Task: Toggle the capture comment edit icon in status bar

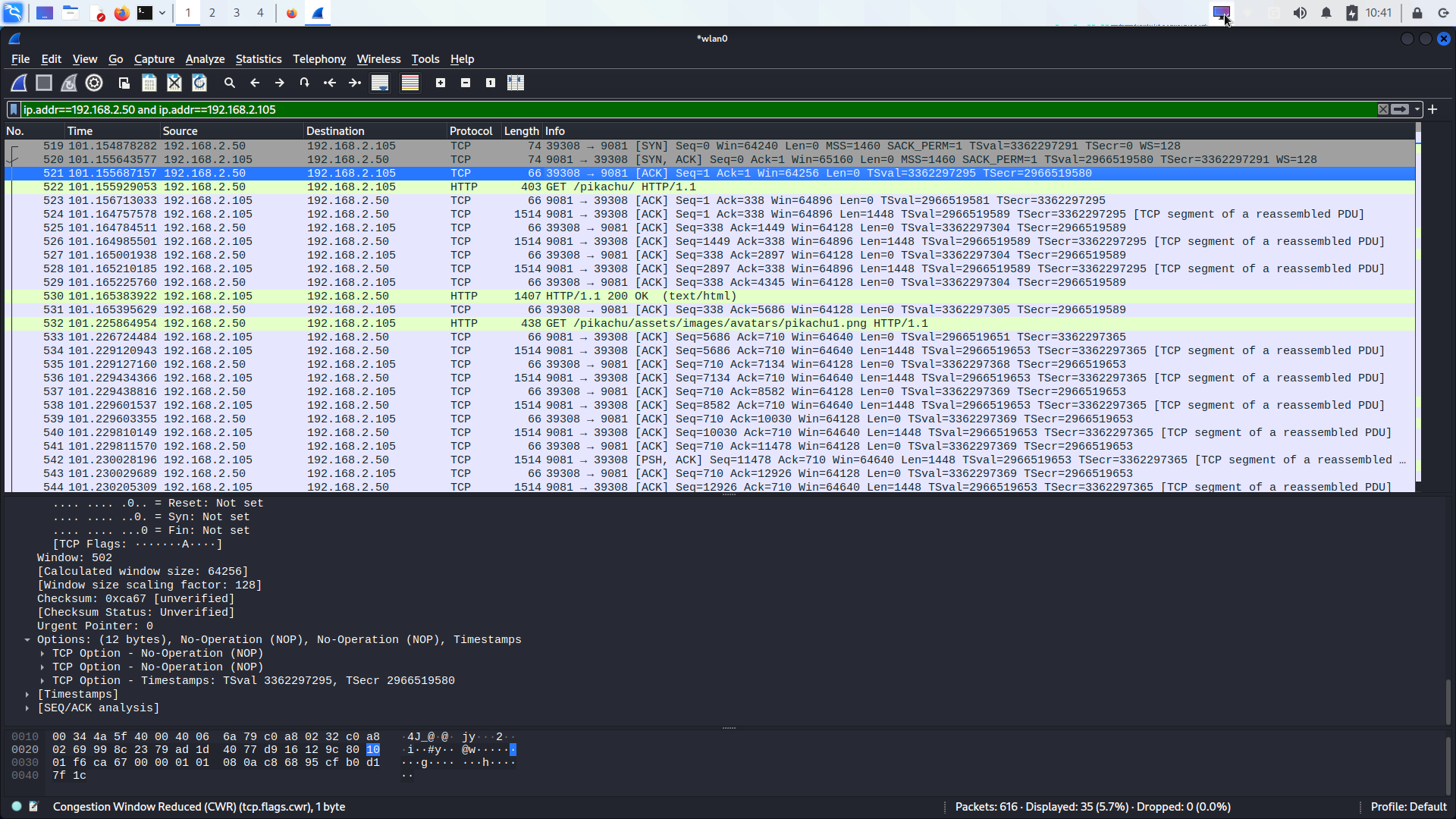Action: (x=33, y=807)
